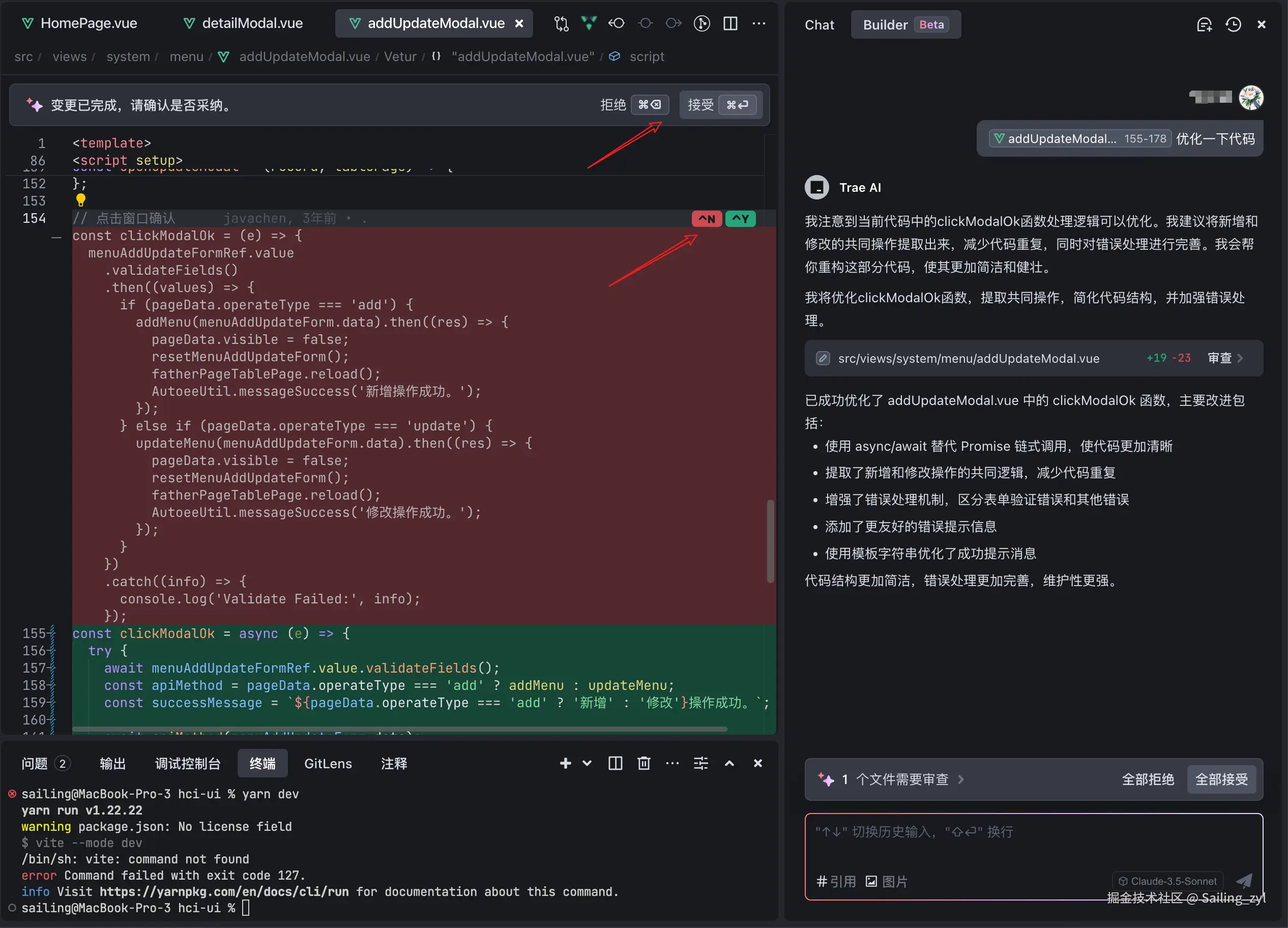Click the kill terminal trash icon

click(x=643, y=763)
